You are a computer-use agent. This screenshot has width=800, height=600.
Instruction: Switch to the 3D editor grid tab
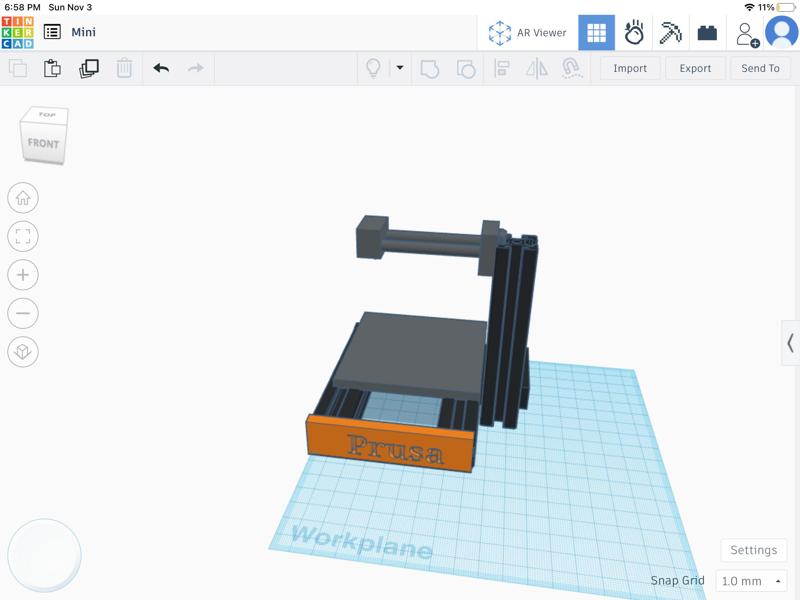tap(597, 31)
